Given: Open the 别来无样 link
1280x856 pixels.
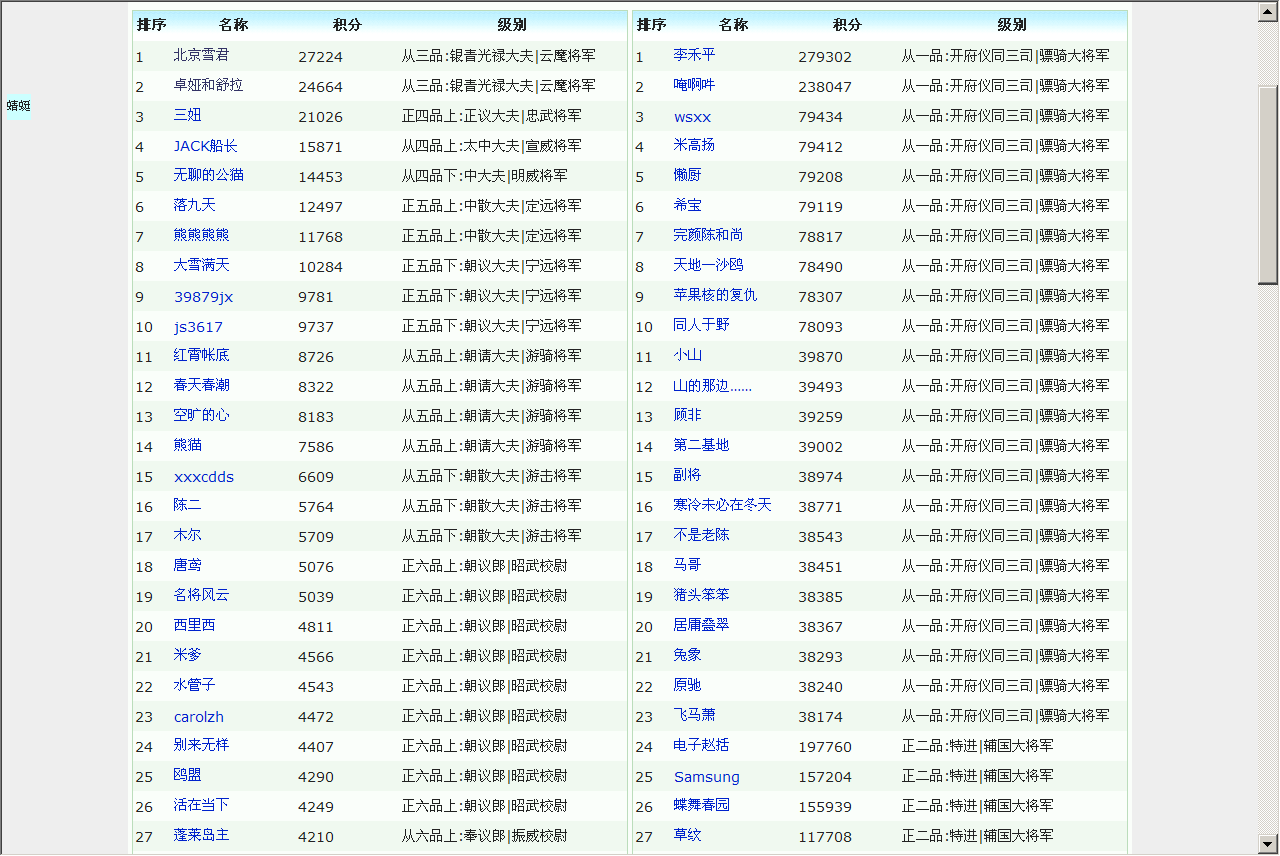Looking at the screenshot, I should click(x=202, y=745).
